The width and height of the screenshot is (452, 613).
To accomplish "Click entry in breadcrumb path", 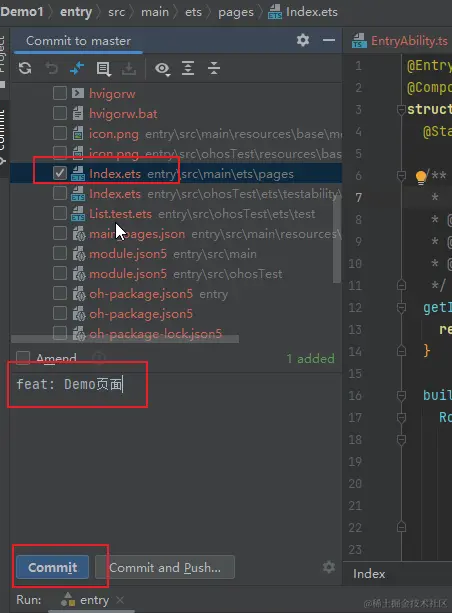I will 76,12.
